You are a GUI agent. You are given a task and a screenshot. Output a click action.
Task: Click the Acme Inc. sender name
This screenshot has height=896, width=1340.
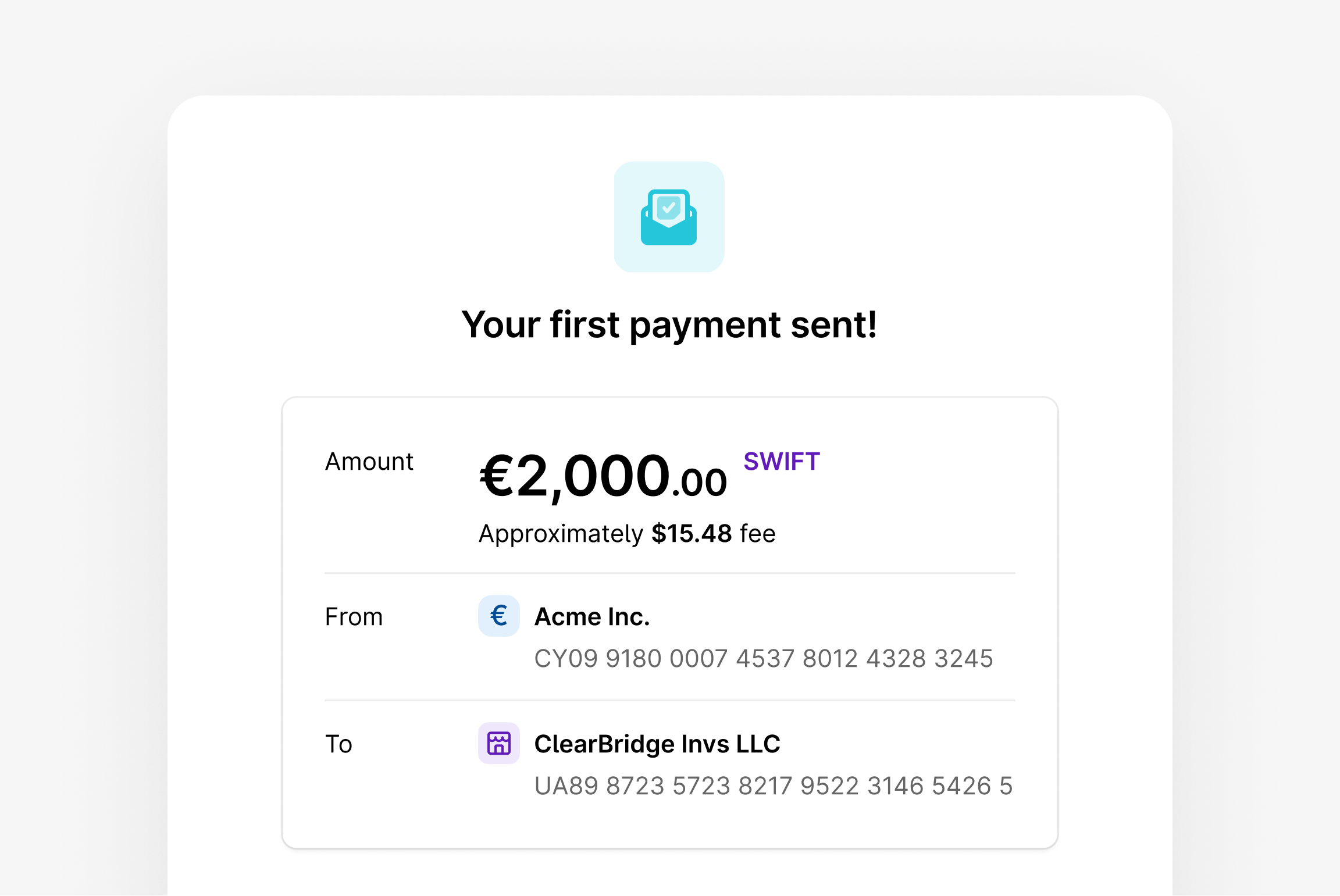click(592, 616)
